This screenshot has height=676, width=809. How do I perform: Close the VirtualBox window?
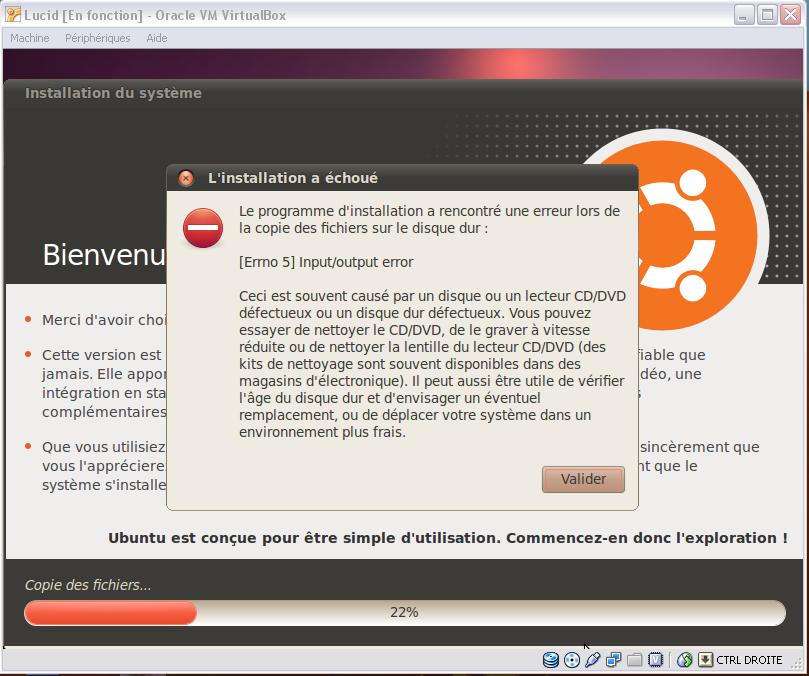point(790,15)
